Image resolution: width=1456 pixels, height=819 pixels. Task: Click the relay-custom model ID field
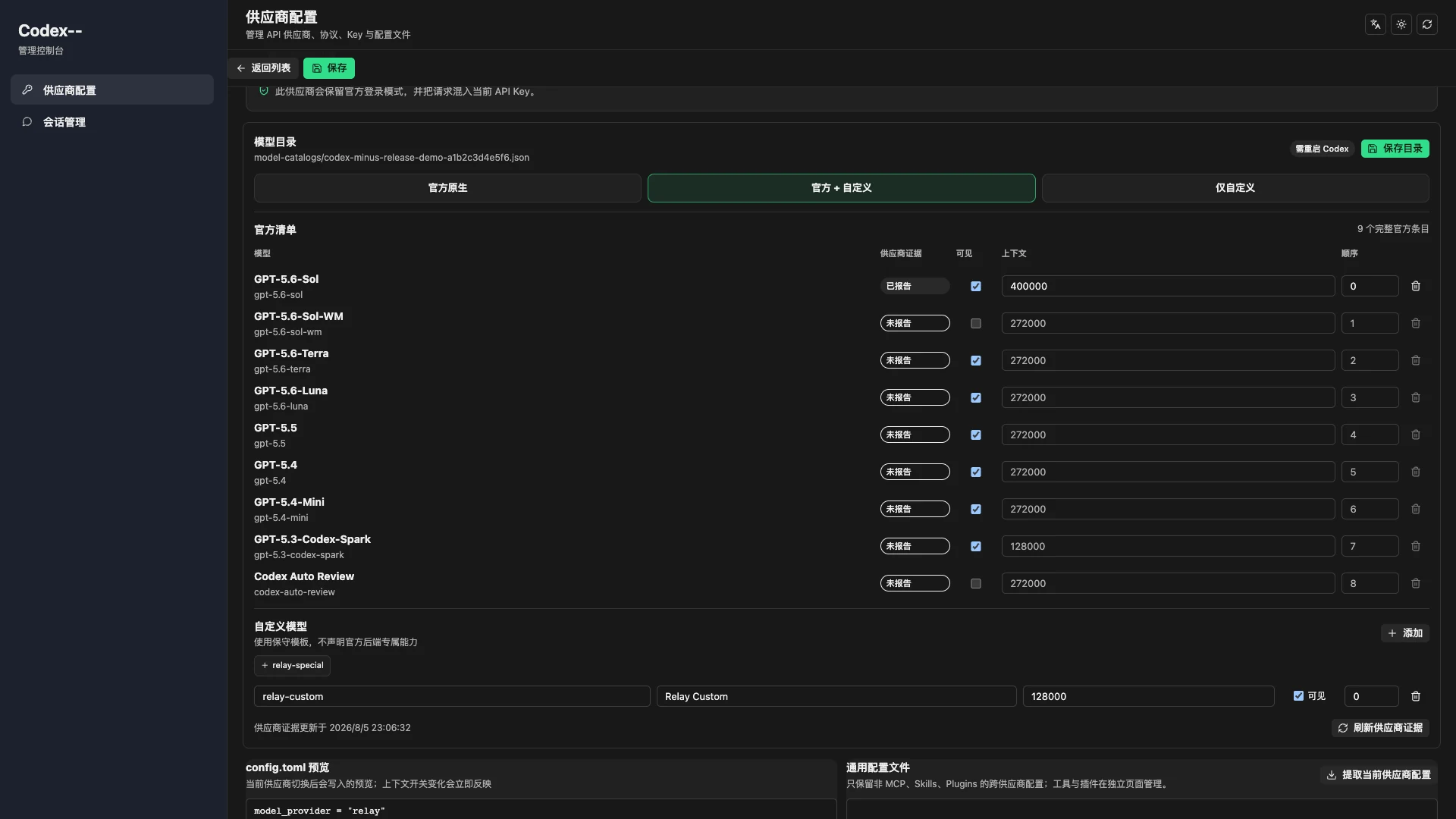coord(452,696)
